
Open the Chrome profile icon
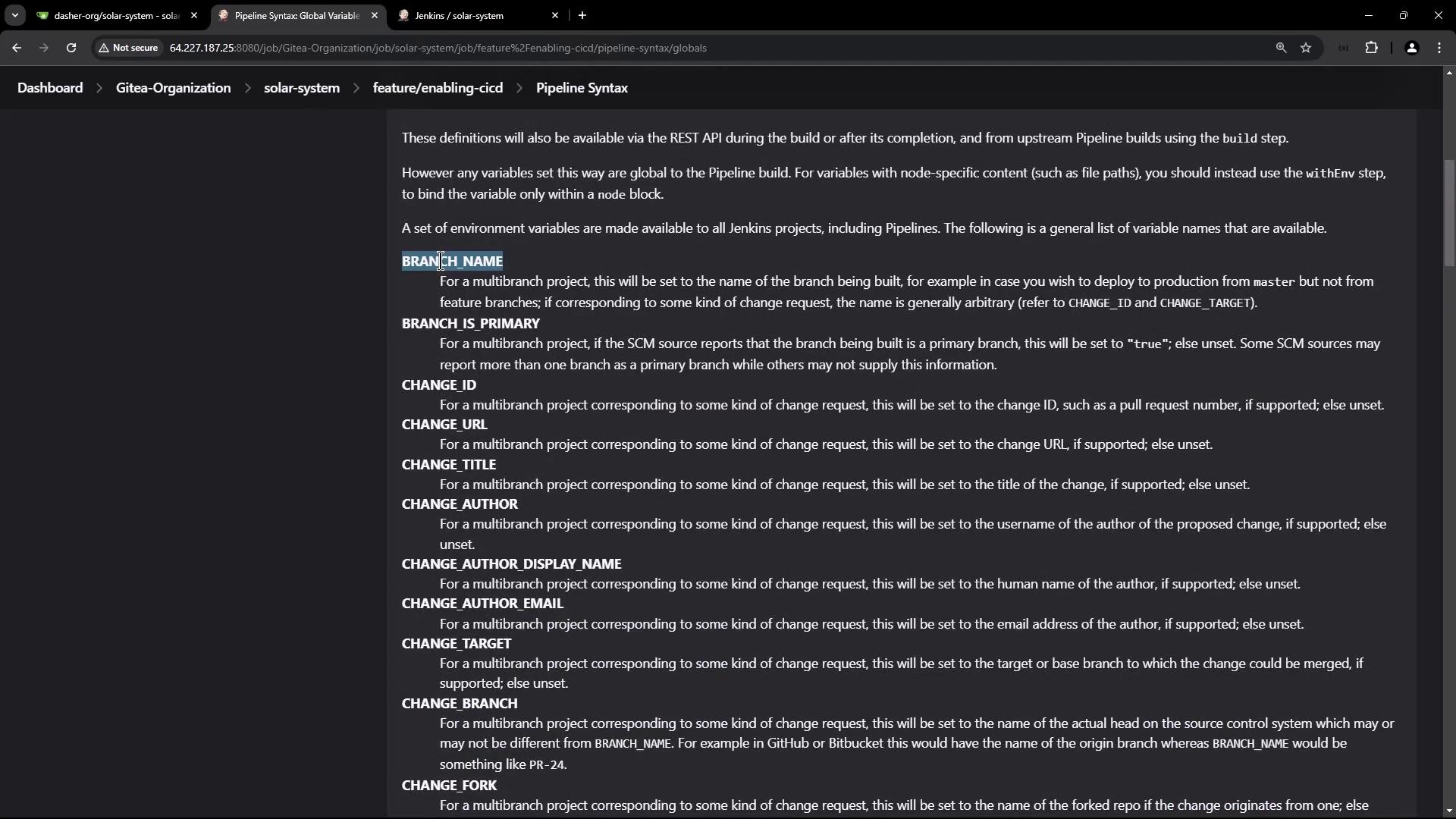coord(1411,48)
